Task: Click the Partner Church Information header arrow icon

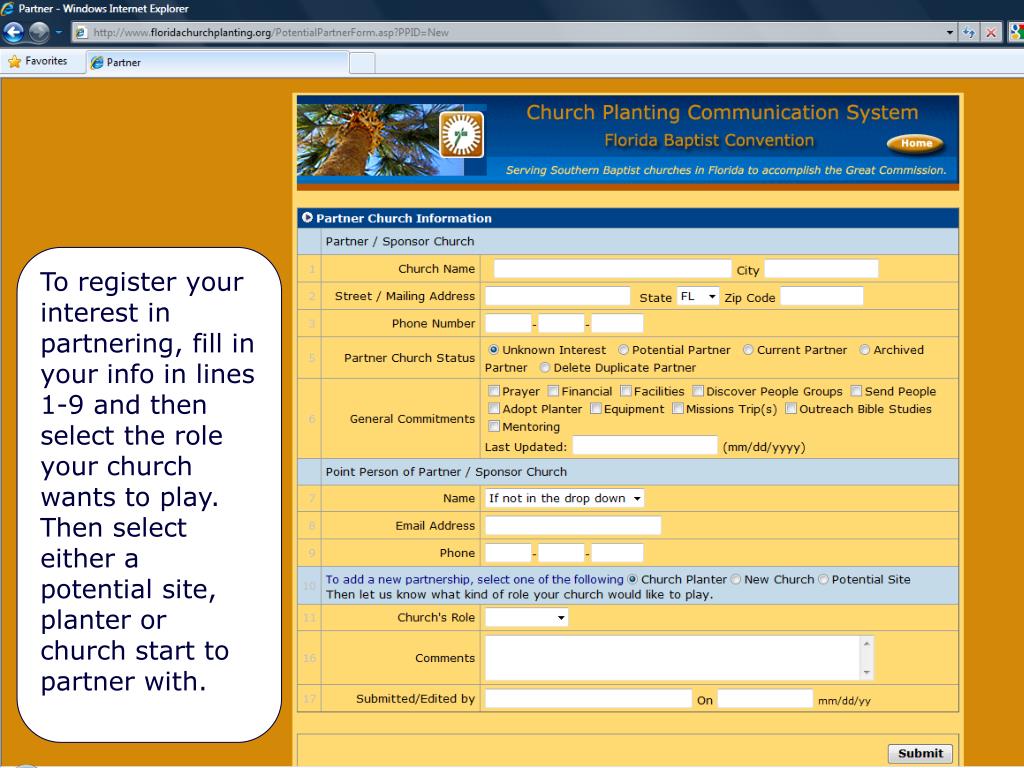Action: 307,217
